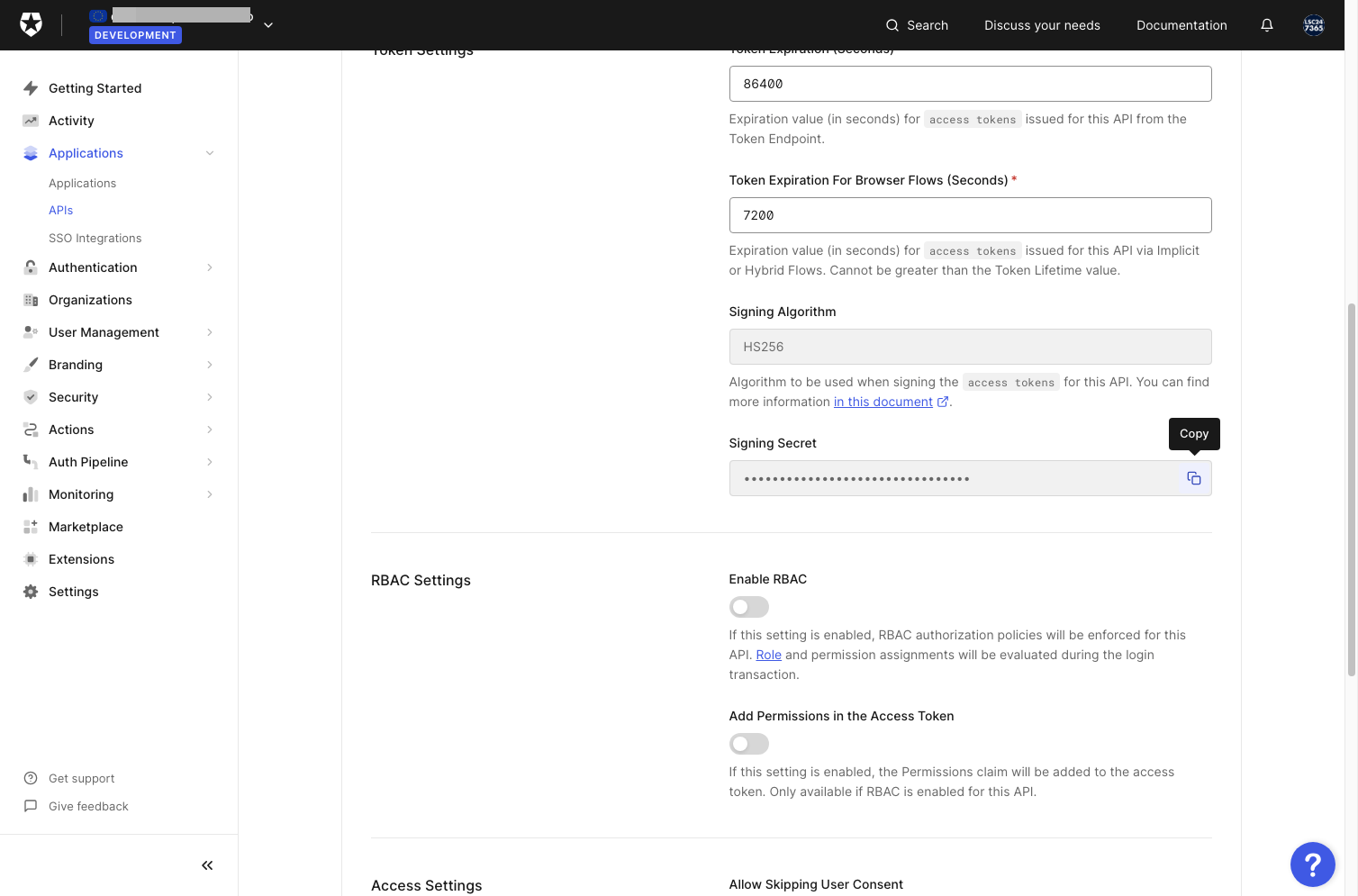Click the Auth0 logo icon
1358x896 pixels.
(x=31, y=24)
